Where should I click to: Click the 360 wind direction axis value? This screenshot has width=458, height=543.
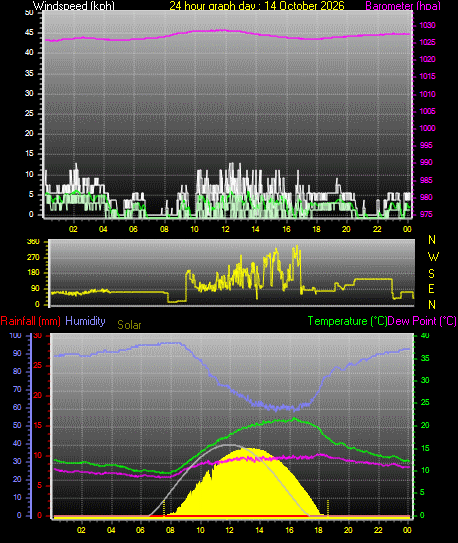tap(33, 242)
